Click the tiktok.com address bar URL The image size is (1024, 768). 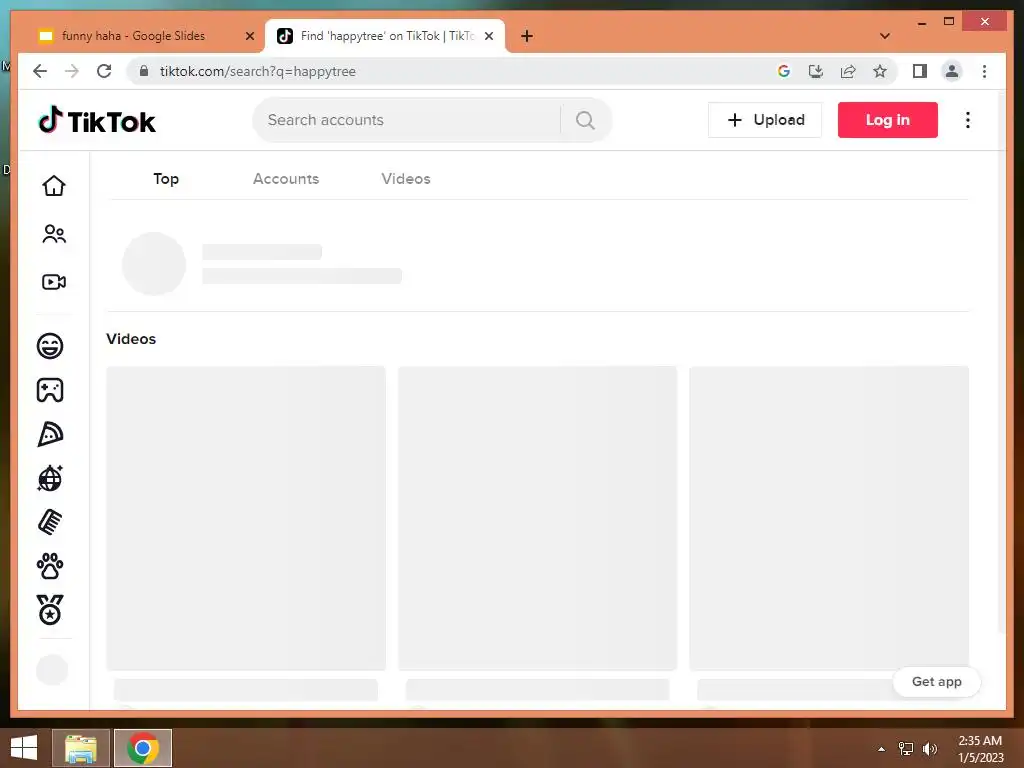(x=257, y=71)
